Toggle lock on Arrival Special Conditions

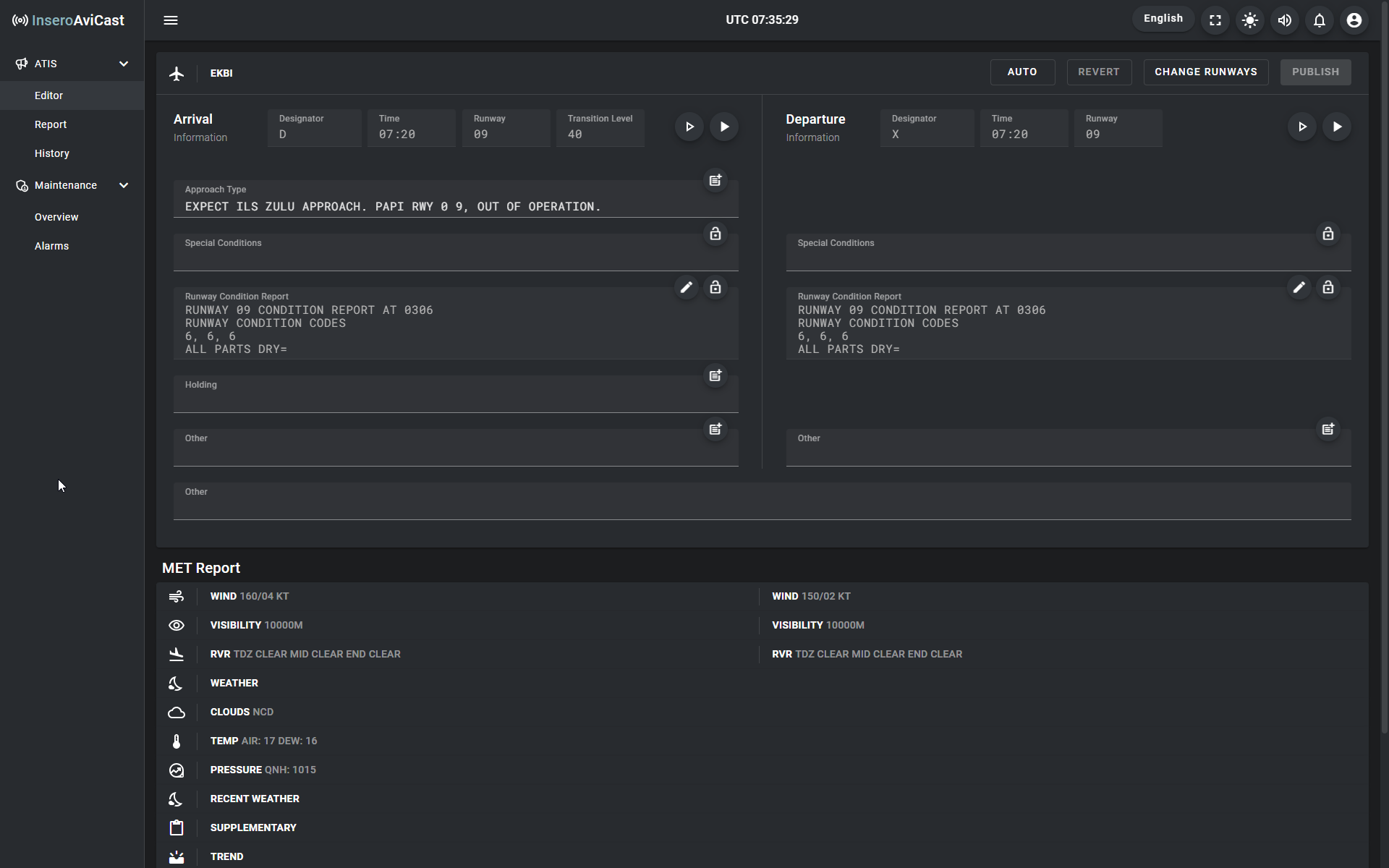click(x=715, y=234)
